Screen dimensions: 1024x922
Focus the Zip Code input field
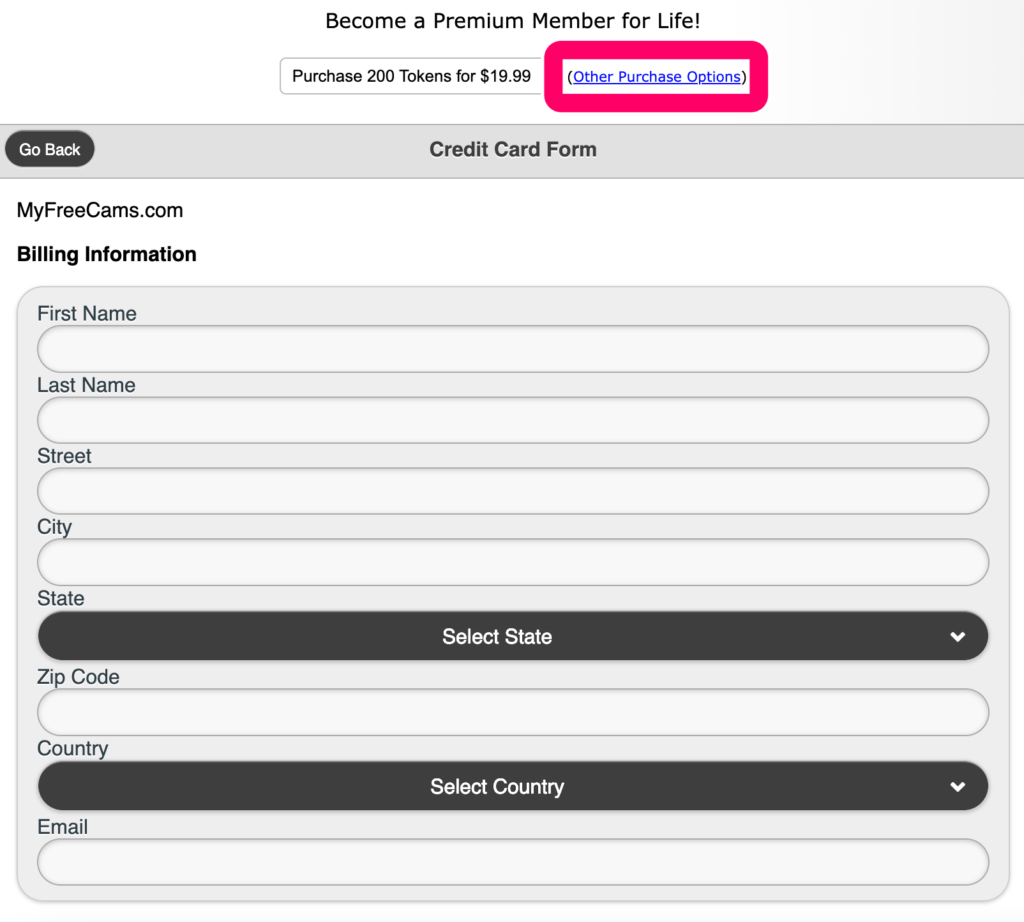512,712
